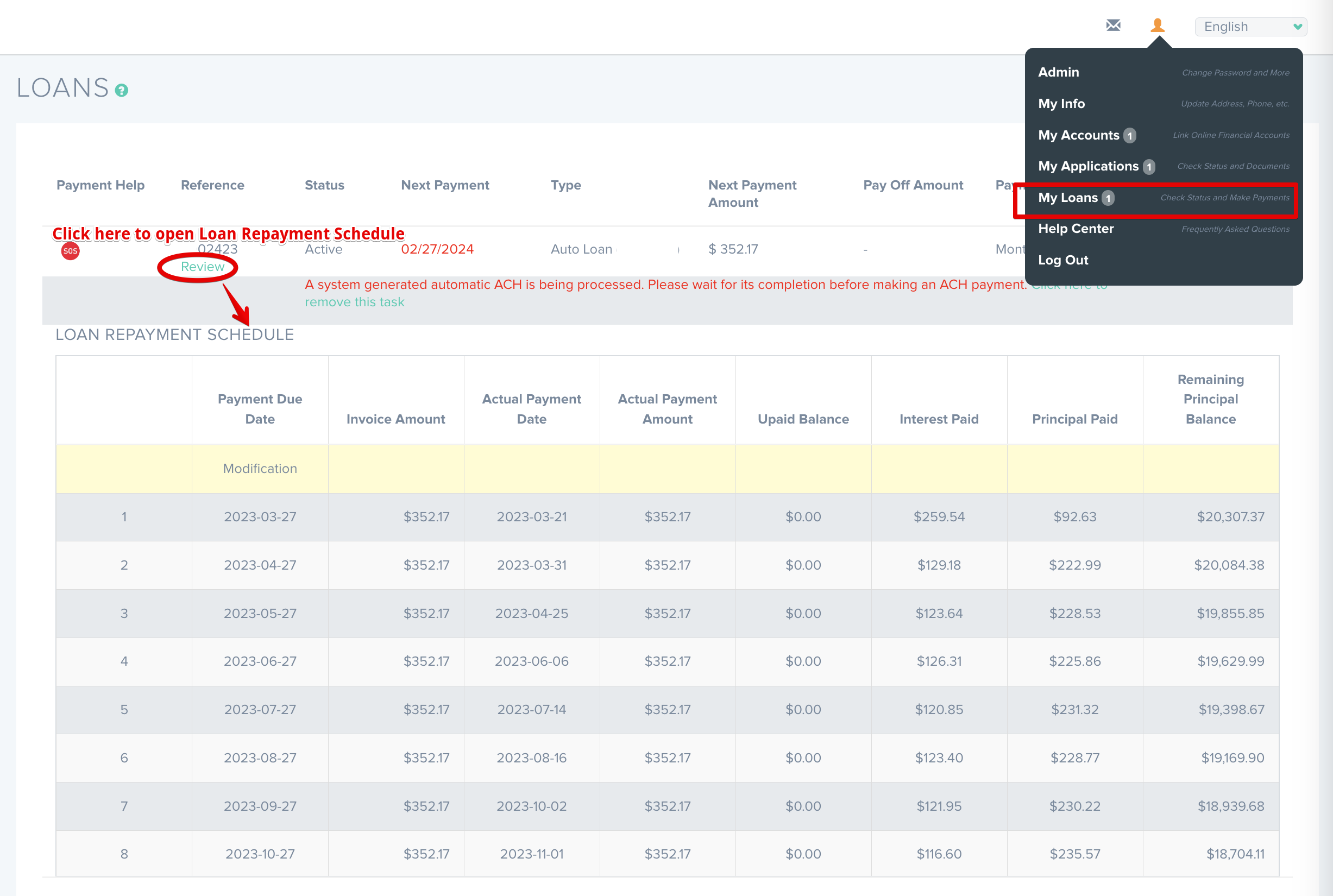Viewport: 1333px width, 896px height.
Task: Open the help icon next to LOANS heading
Action: tap(122, 90)
